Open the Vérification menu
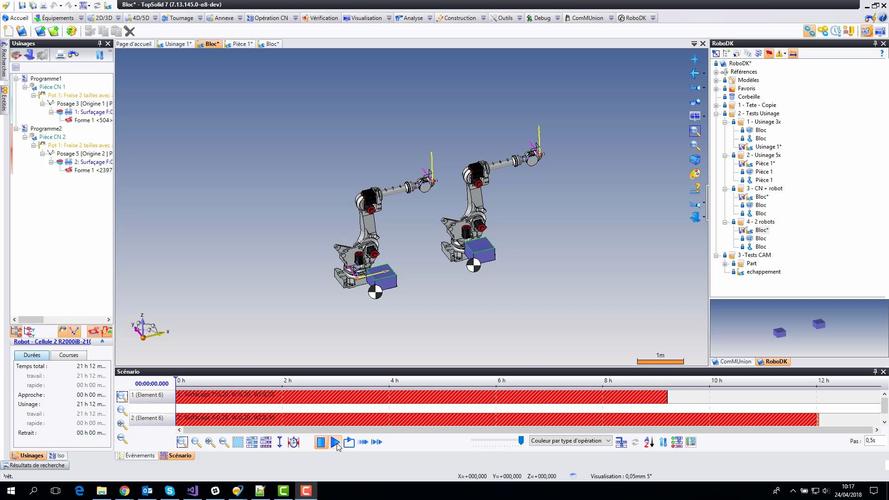Viewport: 889px width, 500px height. click(322, 18)
